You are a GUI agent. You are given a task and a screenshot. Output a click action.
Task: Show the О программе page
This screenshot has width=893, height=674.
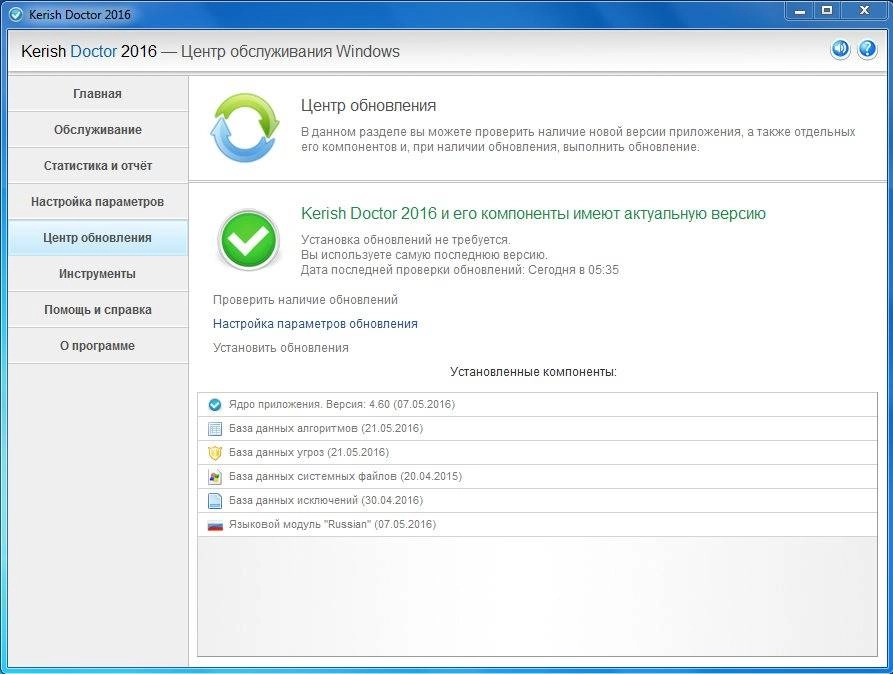(98, 345)
